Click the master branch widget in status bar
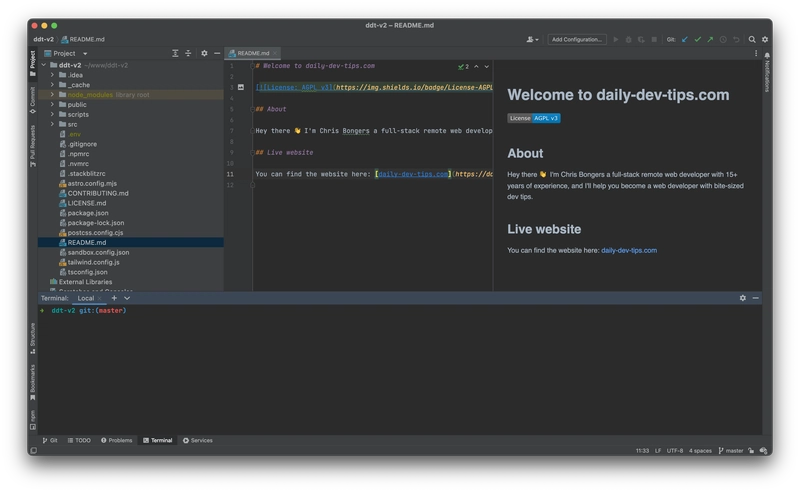The image size is (800, 492). (731, 451)
